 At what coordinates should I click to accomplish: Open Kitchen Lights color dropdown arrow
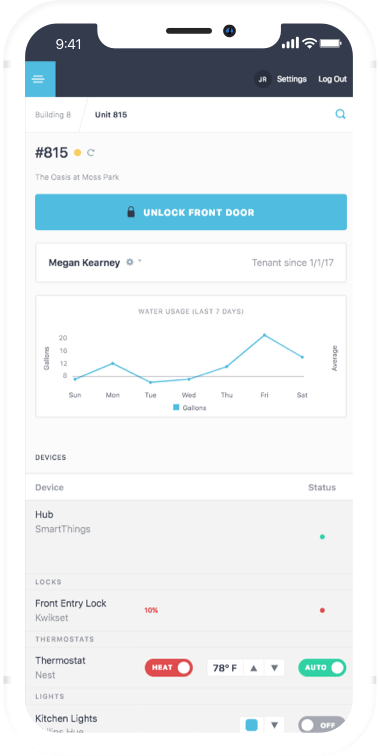coord(274,725)
